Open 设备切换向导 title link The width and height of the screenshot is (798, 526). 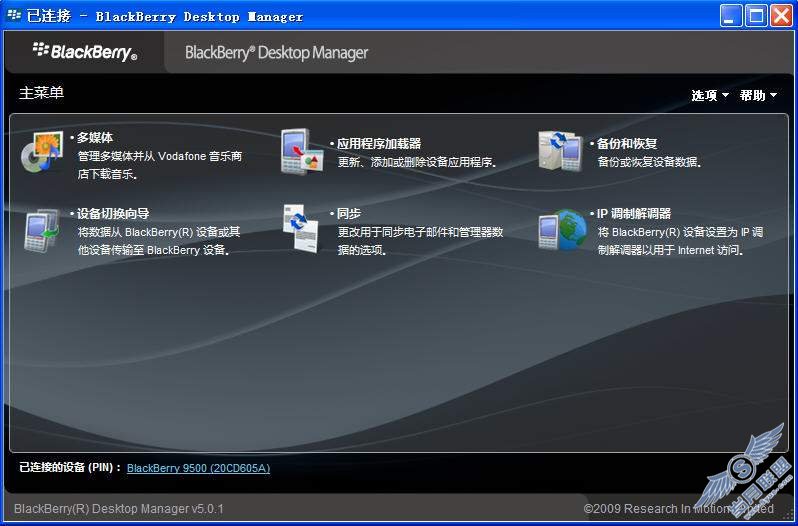[x=113, y=214]
